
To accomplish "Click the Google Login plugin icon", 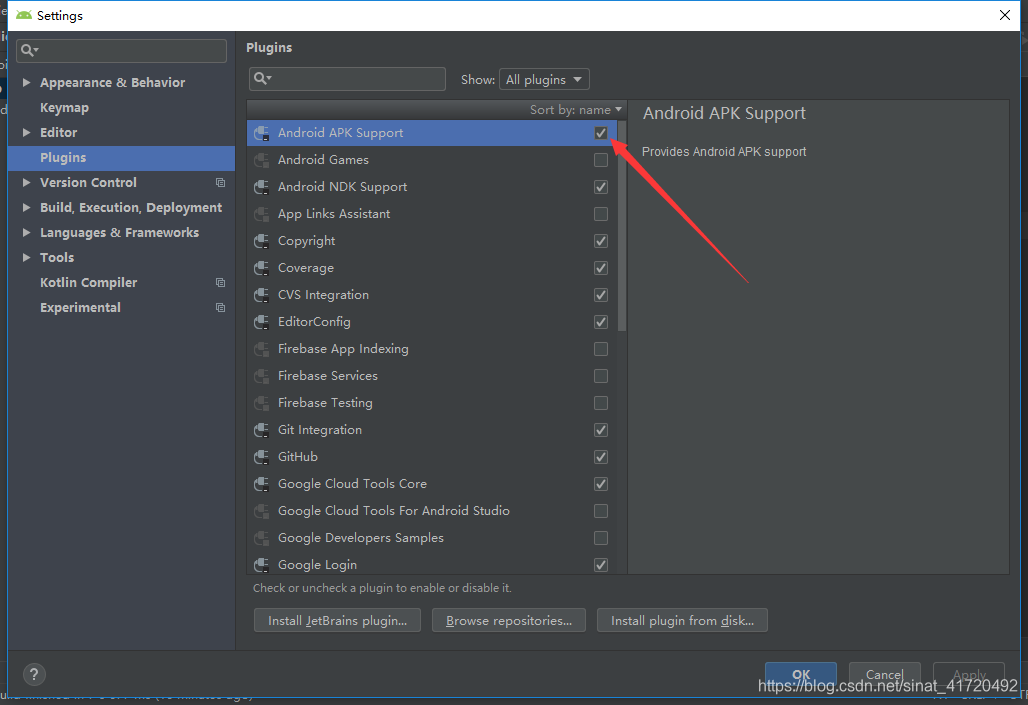I will pyautogui.click(x=262, y=565).
